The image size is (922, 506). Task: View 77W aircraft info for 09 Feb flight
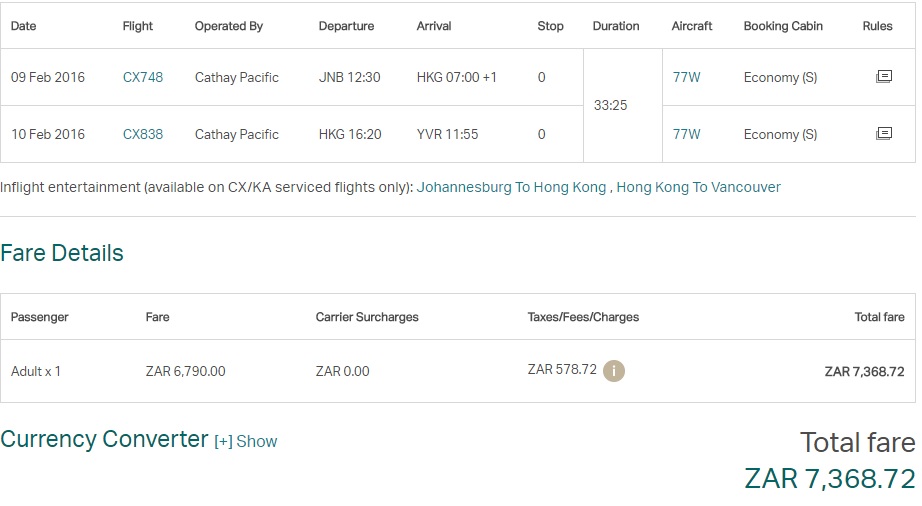(687, 77)
